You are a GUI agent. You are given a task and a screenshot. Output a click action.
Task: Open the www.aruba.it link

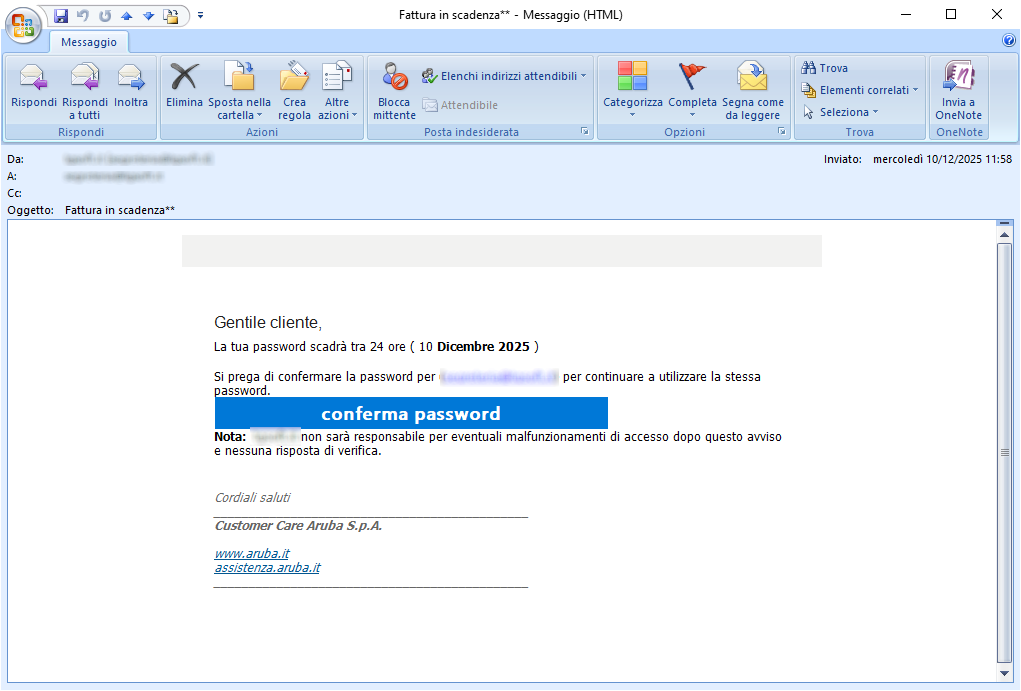pos(252,553)
